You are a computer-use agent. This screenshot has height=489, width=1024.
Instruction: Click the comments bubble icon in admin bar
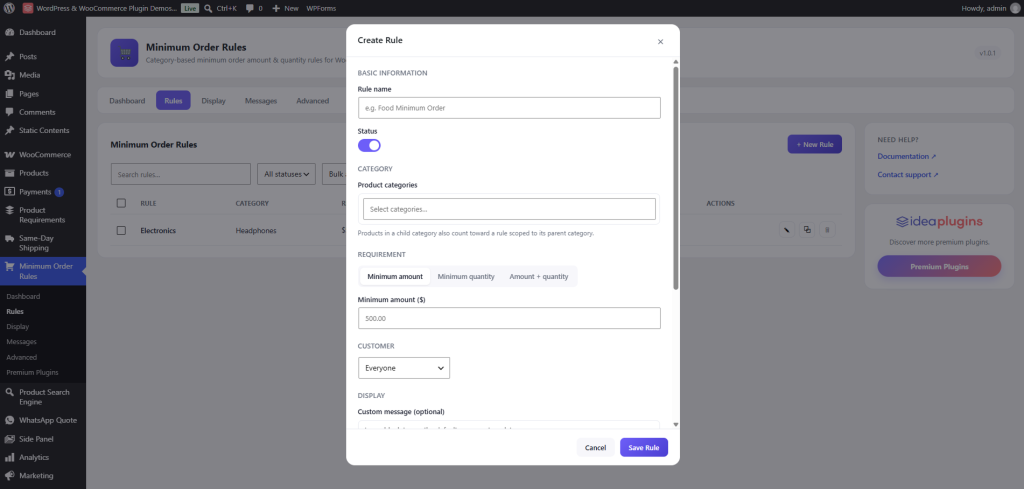(x=249, y=8)
